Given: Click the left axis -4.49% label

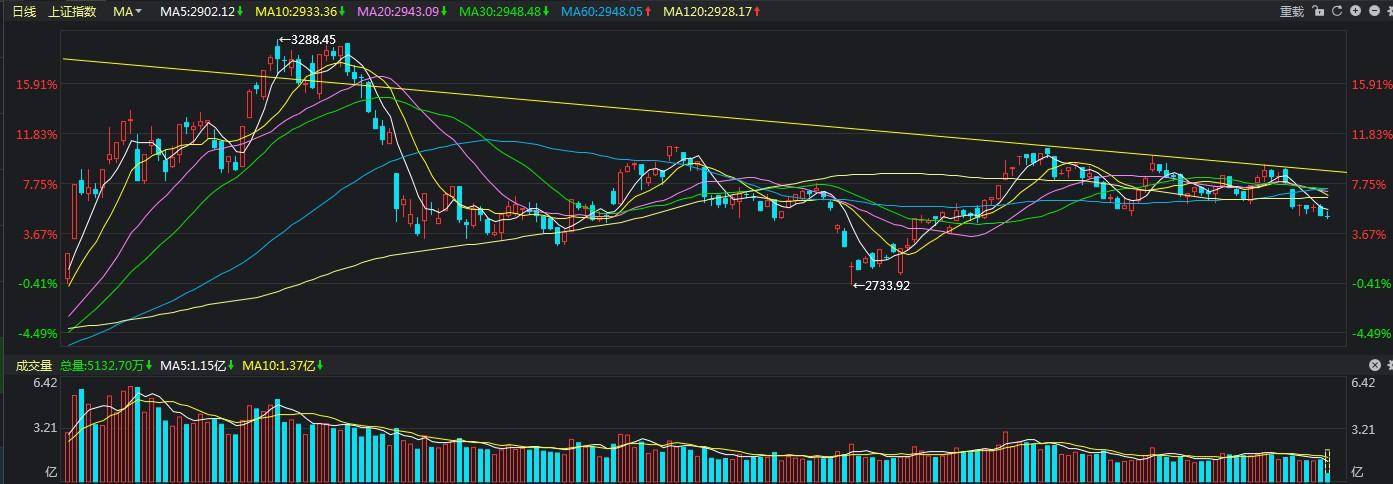Looking at the screenshot, I should tap(37, 334).
